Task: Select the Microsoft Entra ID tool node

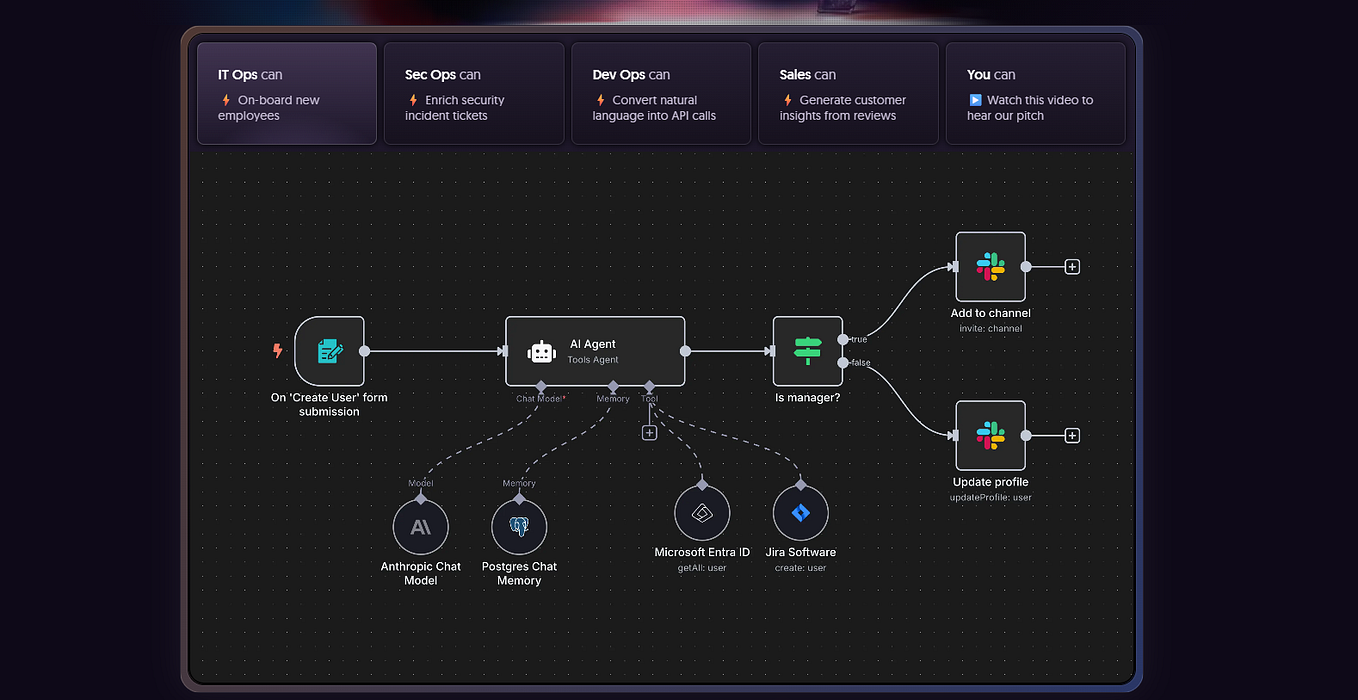Action: tap(702, 512)
